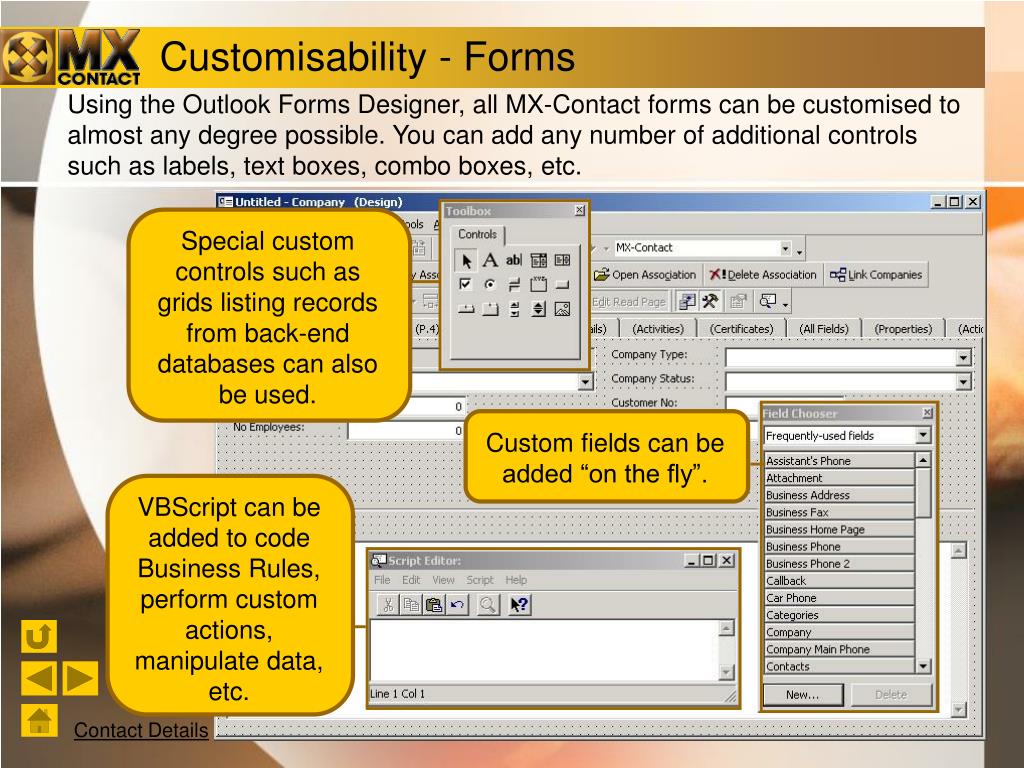The height and width of the screenshot is (768, 1024).
Task: Select the Image tool in Toolbox
Action: [x=562, y=309]
